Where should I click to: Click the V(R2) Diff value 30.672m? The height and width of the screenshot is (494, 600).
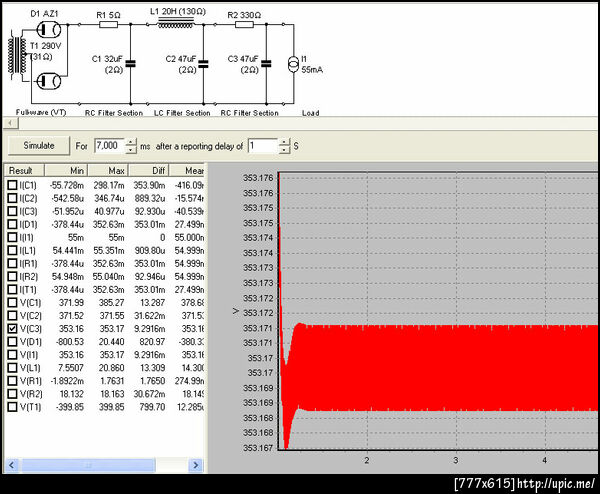tap(149, 394)
